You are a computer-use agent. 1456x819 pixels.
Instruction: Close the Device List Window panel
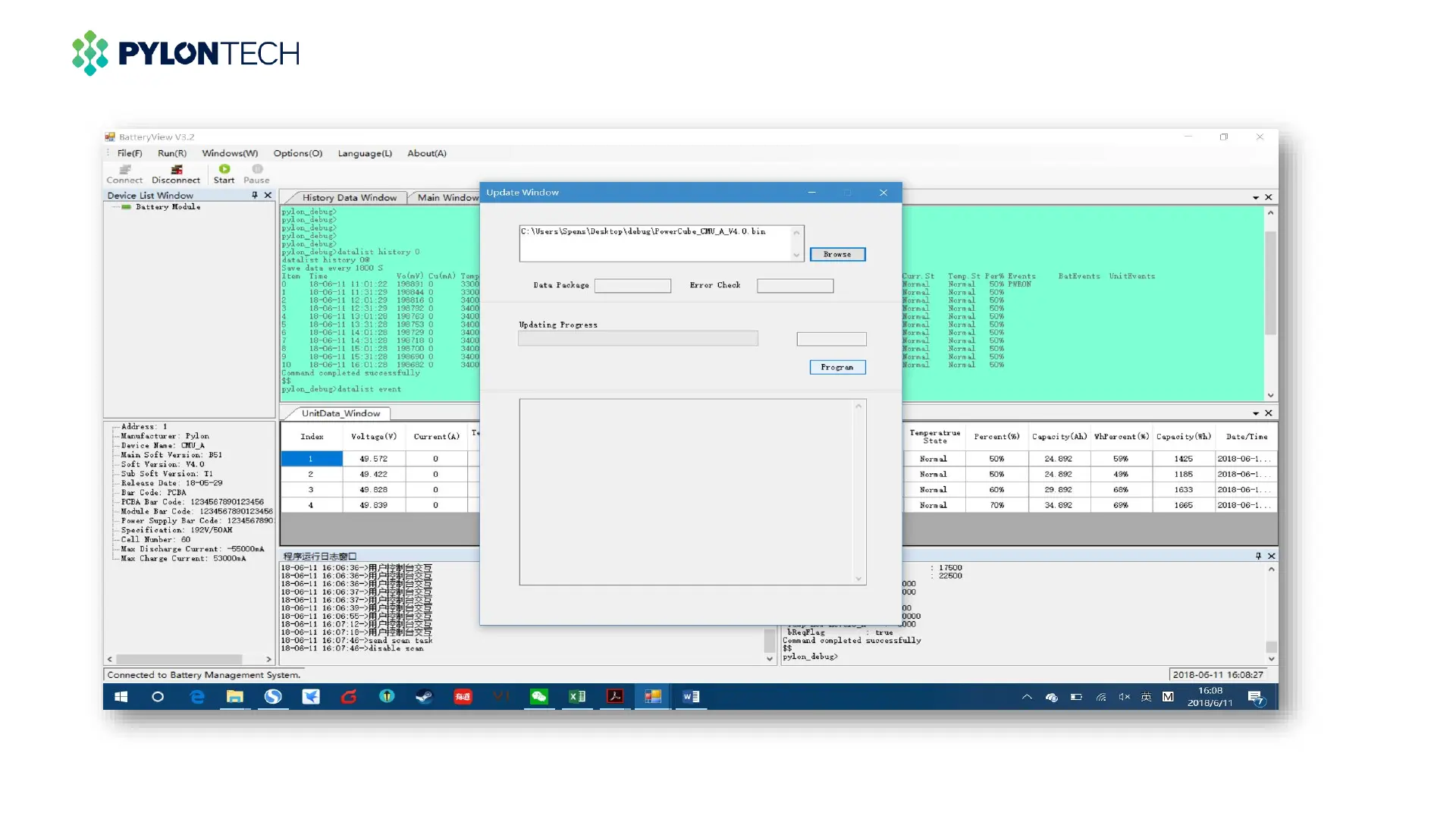coord(268,195)
